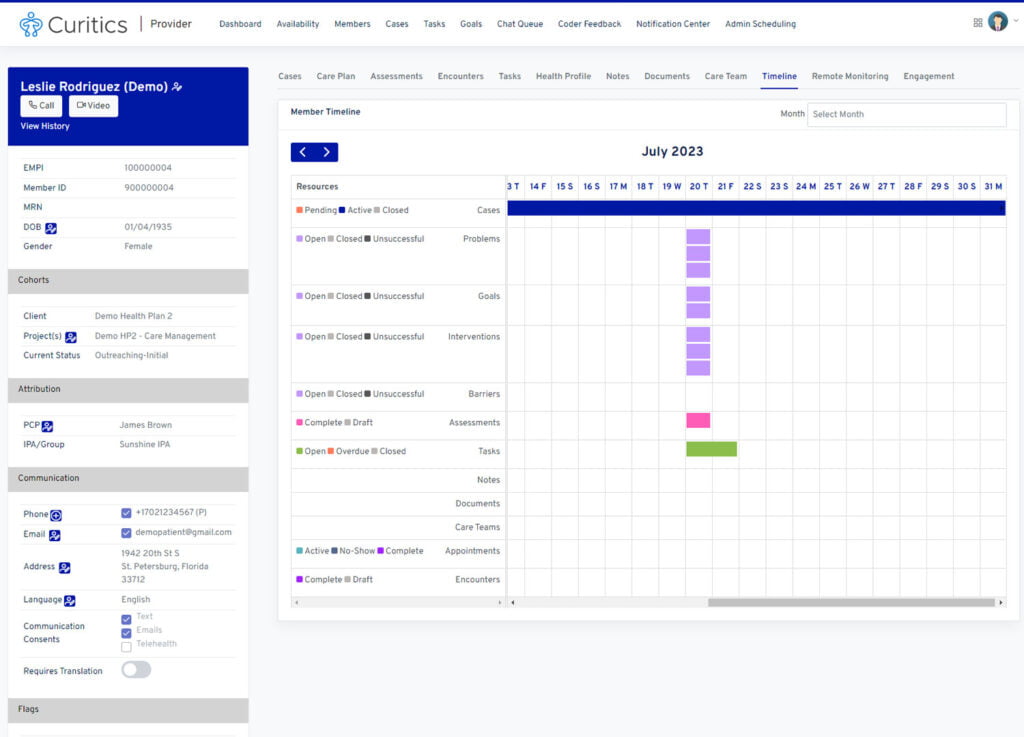Click the resources panel scrollbar left arrow
Viewport: 1024px width, 737px height.
[x=296, y=603]
